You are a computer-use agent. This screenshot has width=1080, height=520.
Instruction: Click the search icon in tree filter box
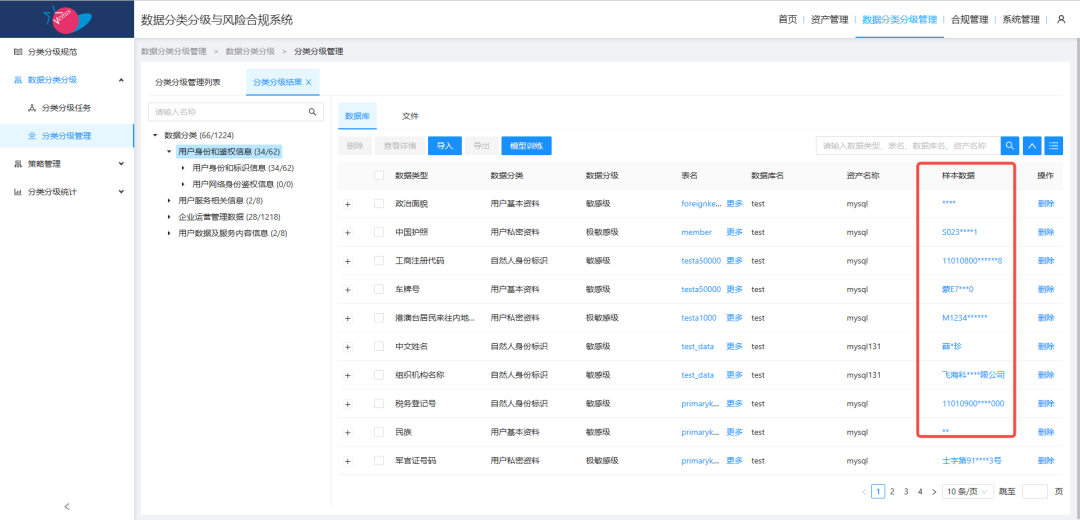tap(312, 112)
